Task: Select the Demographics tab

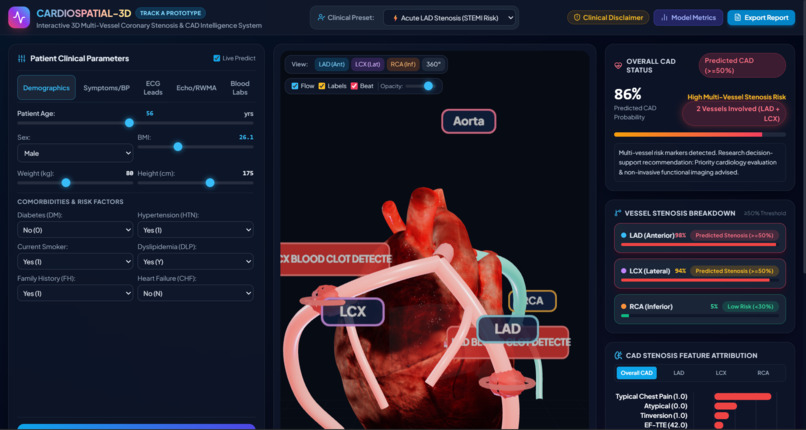Action: tap(46, 88)
